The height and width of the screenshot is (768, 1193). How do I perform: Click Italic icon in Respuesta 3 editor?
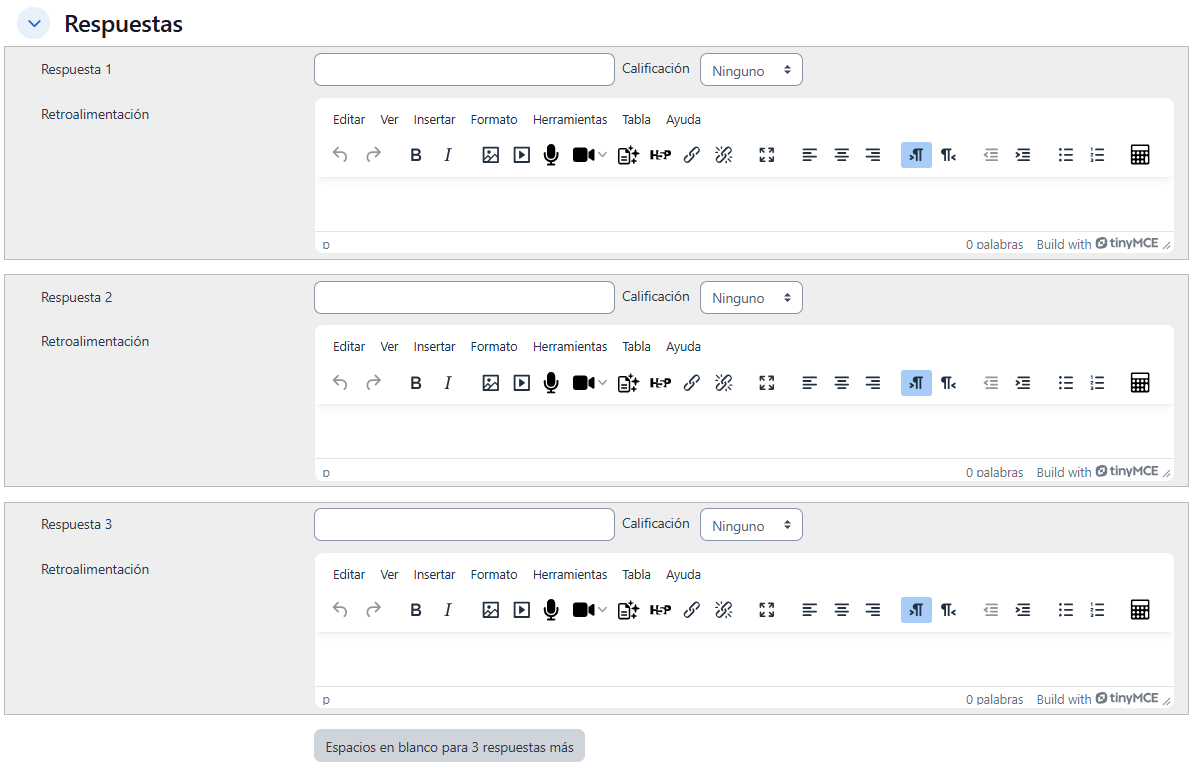[448, 610]
